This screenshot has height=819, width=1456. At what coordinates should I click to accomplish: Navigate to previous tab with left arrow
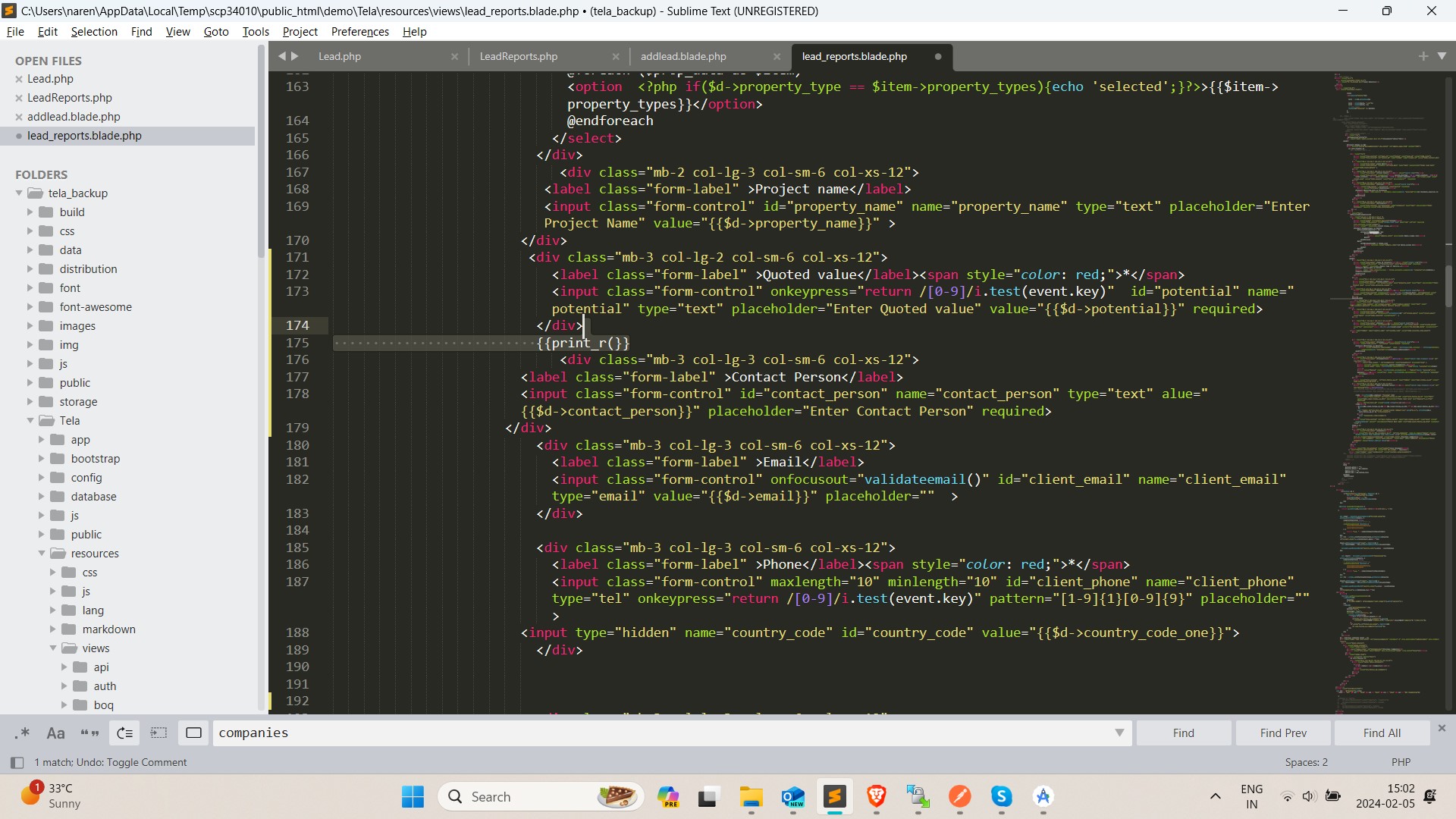[281, 56]
